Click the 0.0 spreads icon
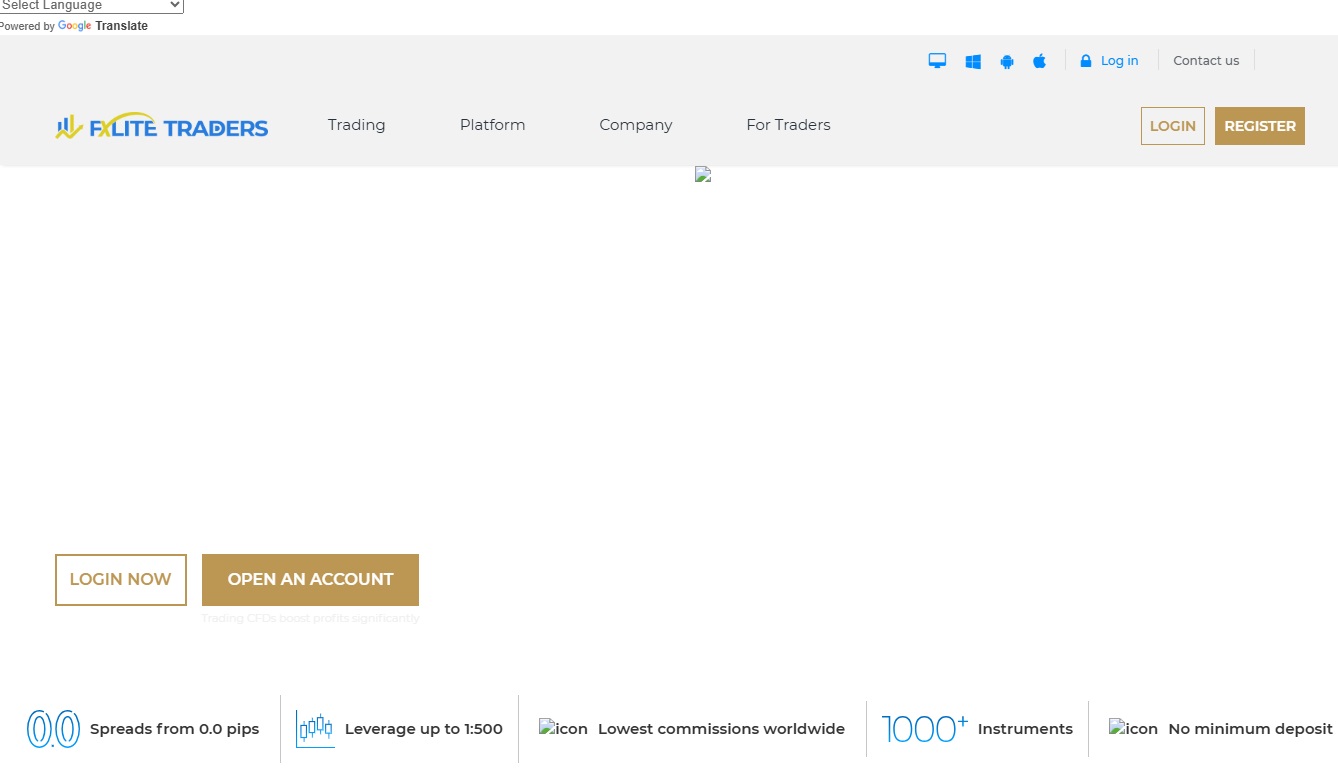The width and height of the screenshot is (1338, 781). pos(53,728)
